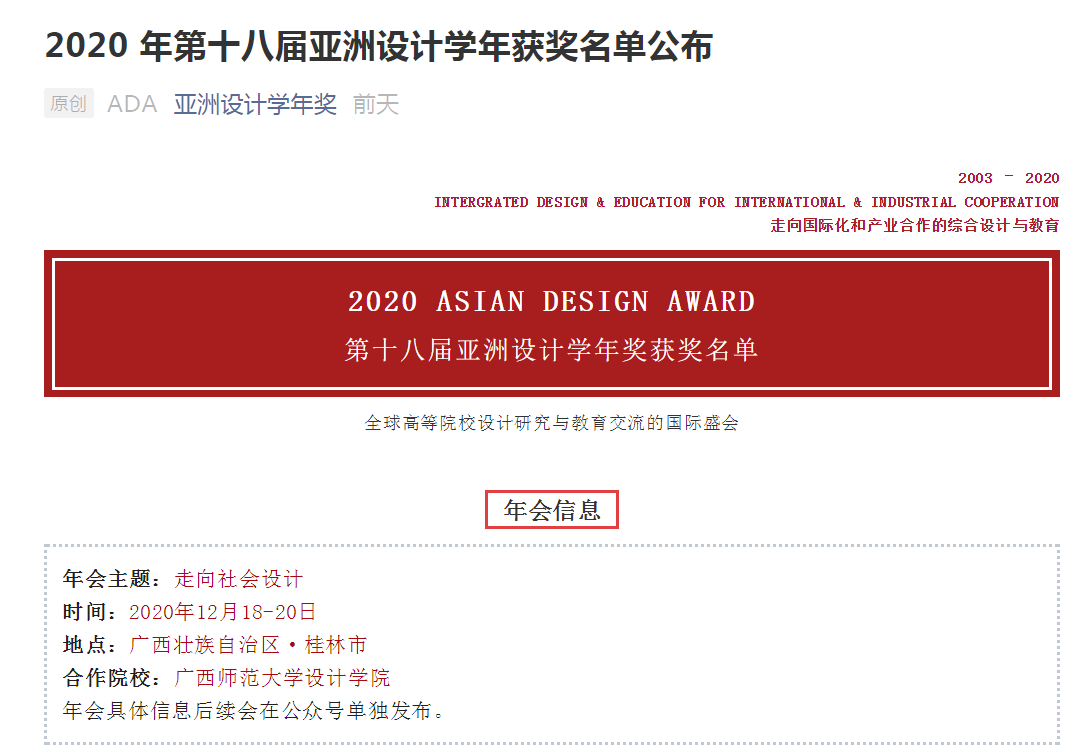Click the 原创 original tag
This screenshot has height=754, width=1083.
coord(68,104)
